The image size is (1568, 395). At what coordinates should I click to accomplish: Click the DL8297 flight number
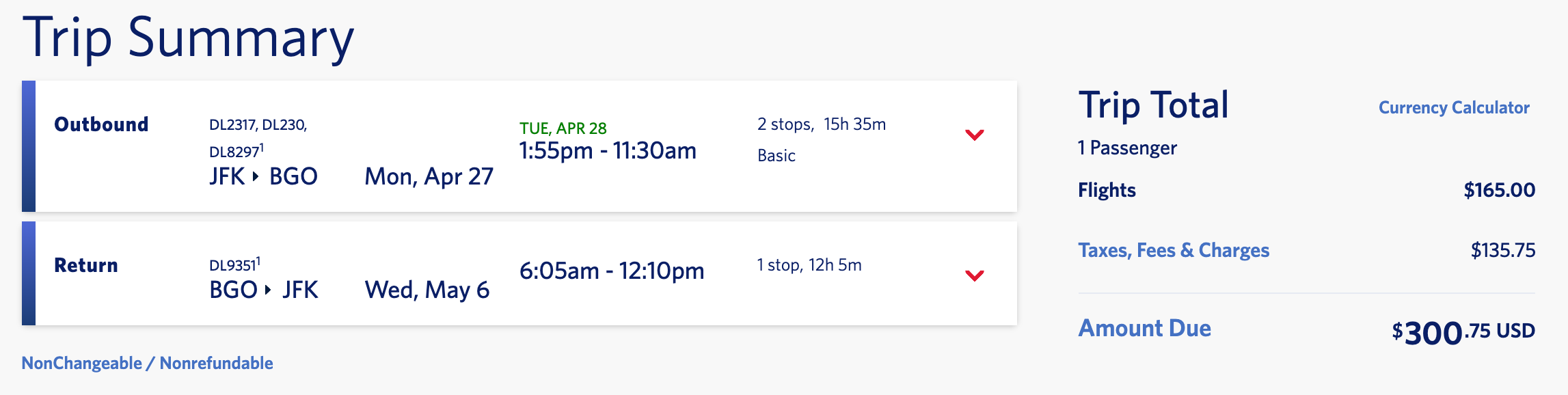click(x=234, y=152)
